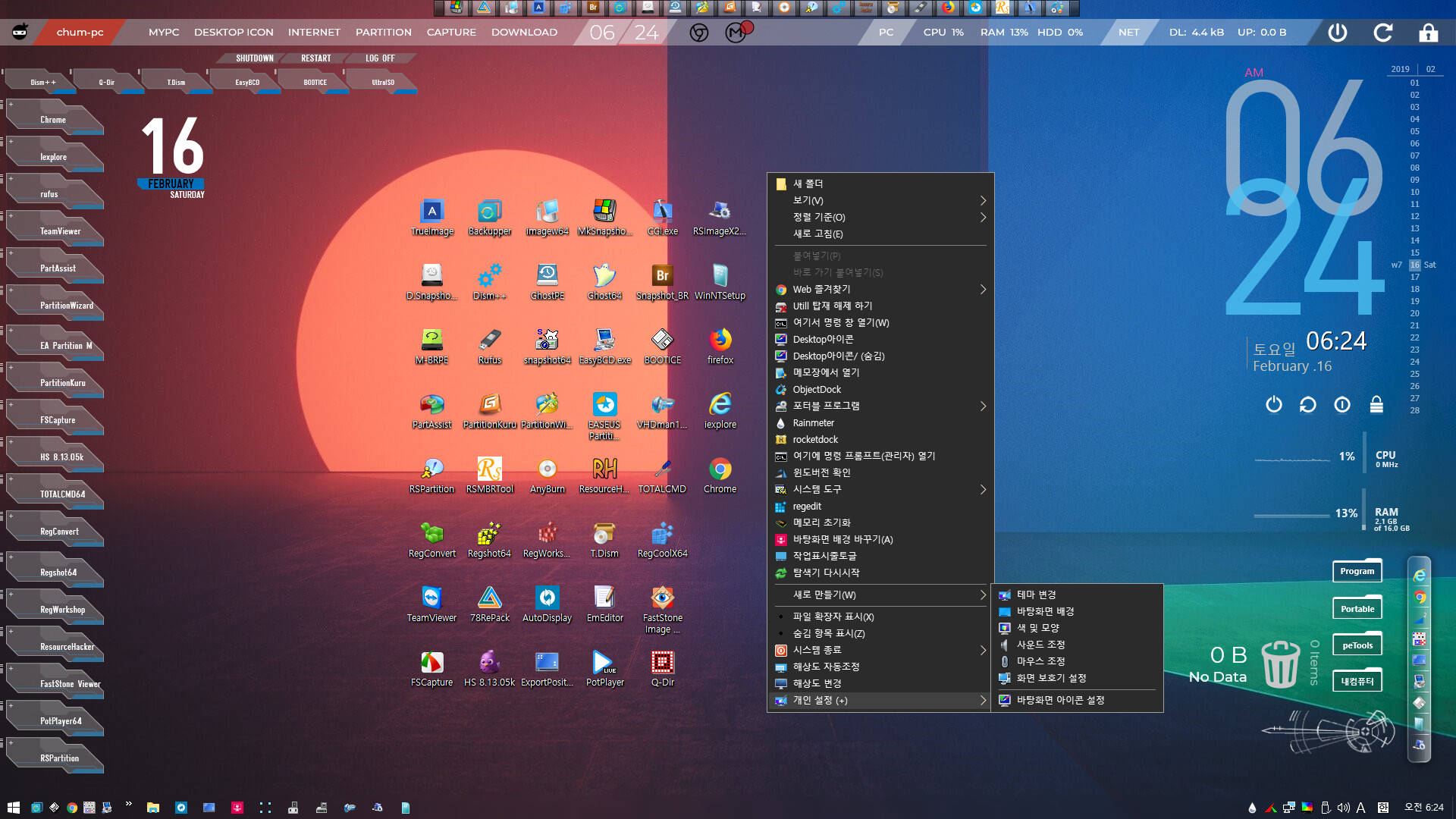This screenshot has height=819, width=1456.
Task: Click the taskbar clock 오전 6:24
Action: [1423, 807]
